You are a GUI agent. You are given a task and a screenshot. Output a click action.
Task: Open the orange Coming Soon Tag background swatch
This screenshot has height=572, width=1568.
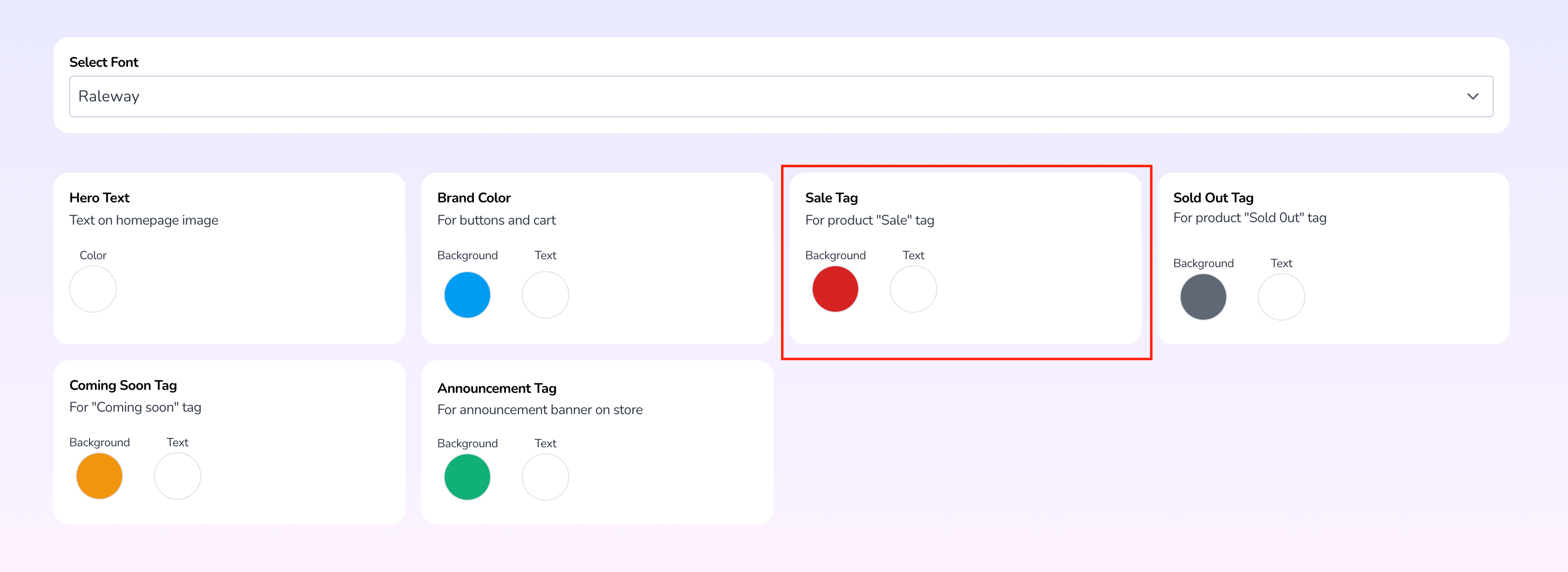(x=98, y=476)
